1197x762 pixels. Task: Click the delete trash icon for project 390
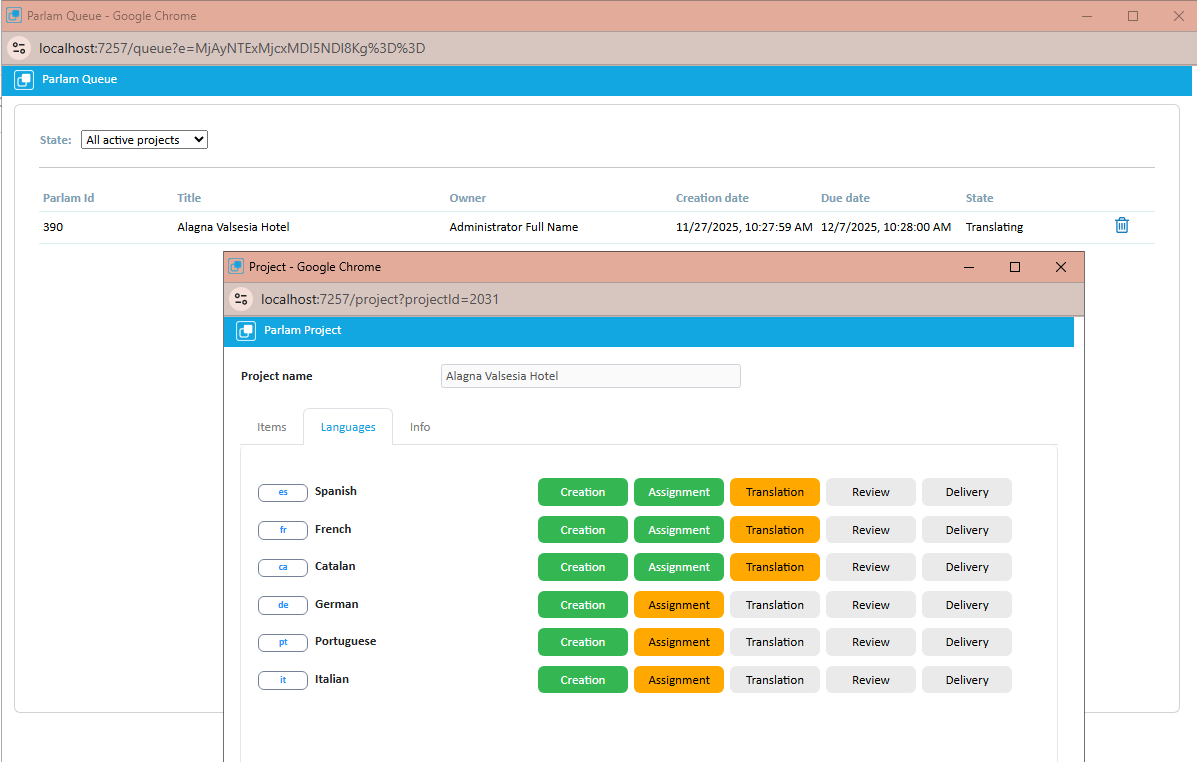1121,225
